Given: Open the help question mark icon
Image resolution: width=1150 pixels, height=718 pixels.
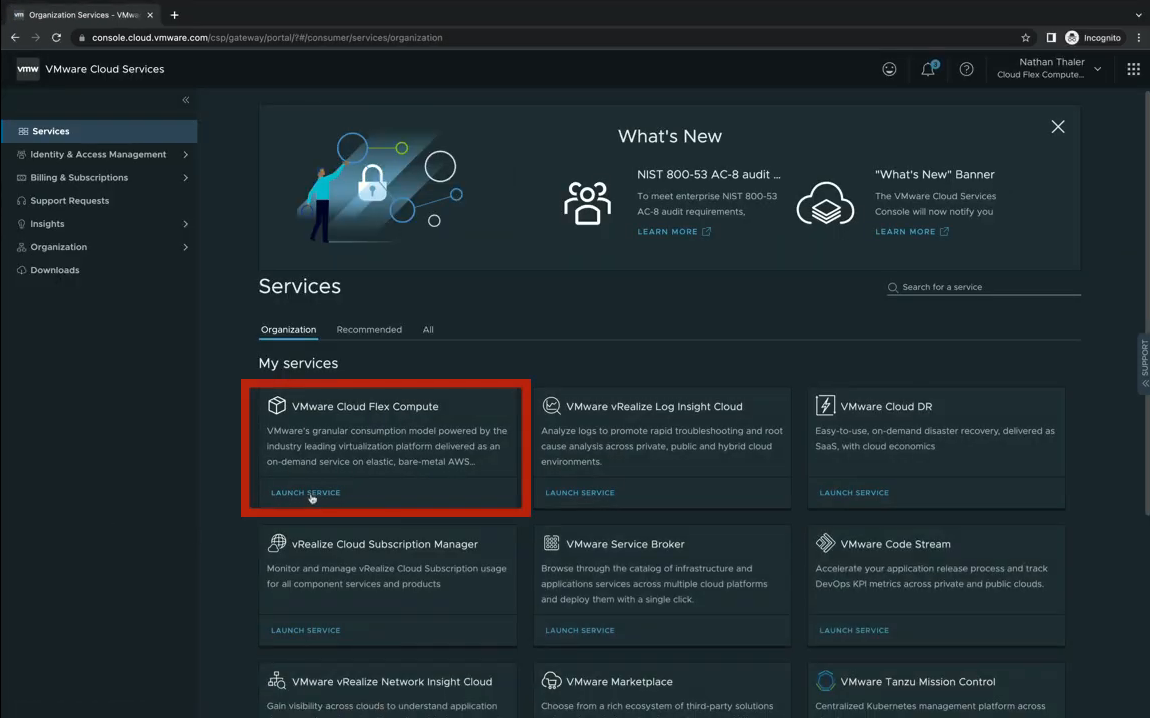Looking at the screenshot, I should point(967,69).
